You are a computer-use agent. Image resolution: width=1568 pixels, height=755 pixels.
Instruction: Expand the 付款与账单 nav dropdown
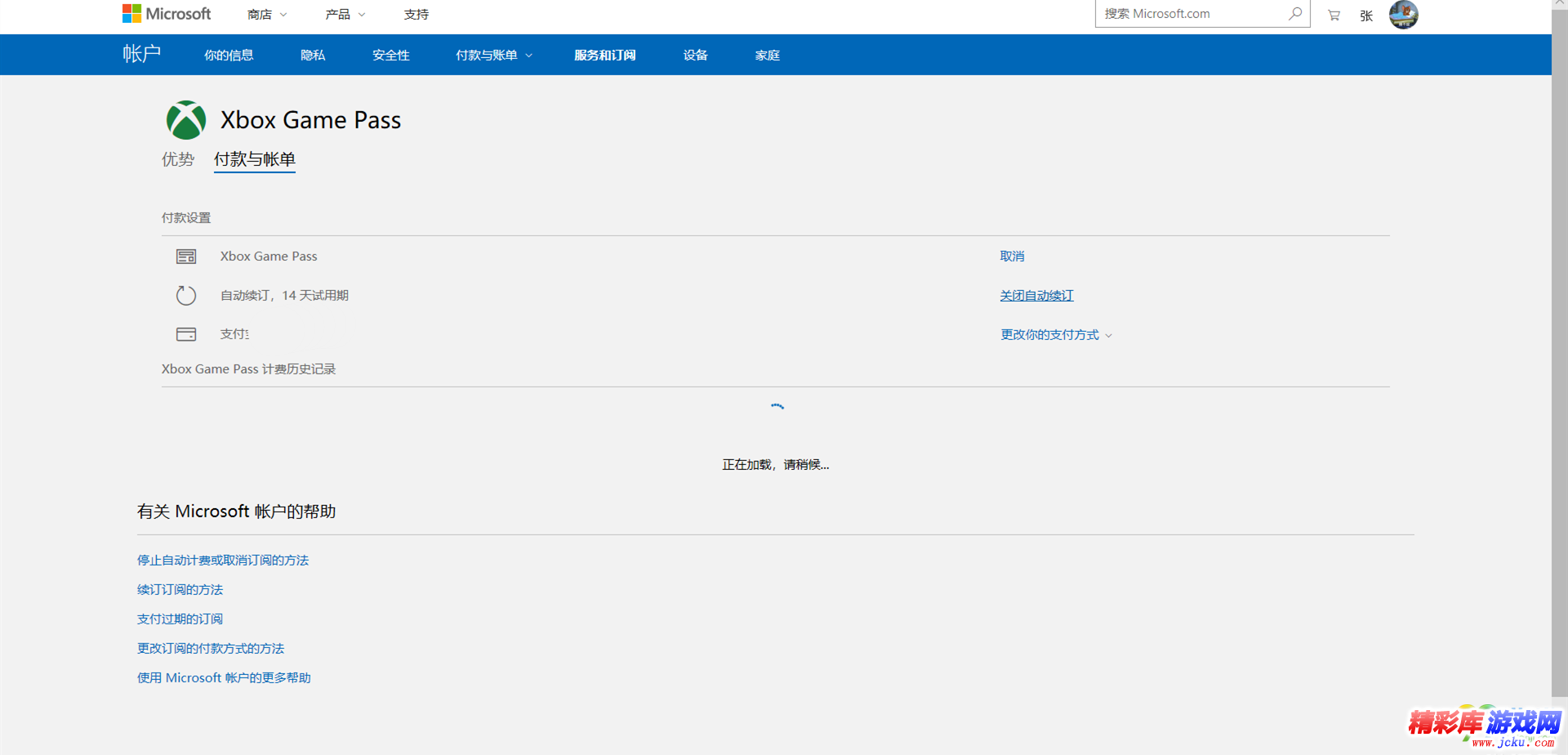click(x=494, y=56)
